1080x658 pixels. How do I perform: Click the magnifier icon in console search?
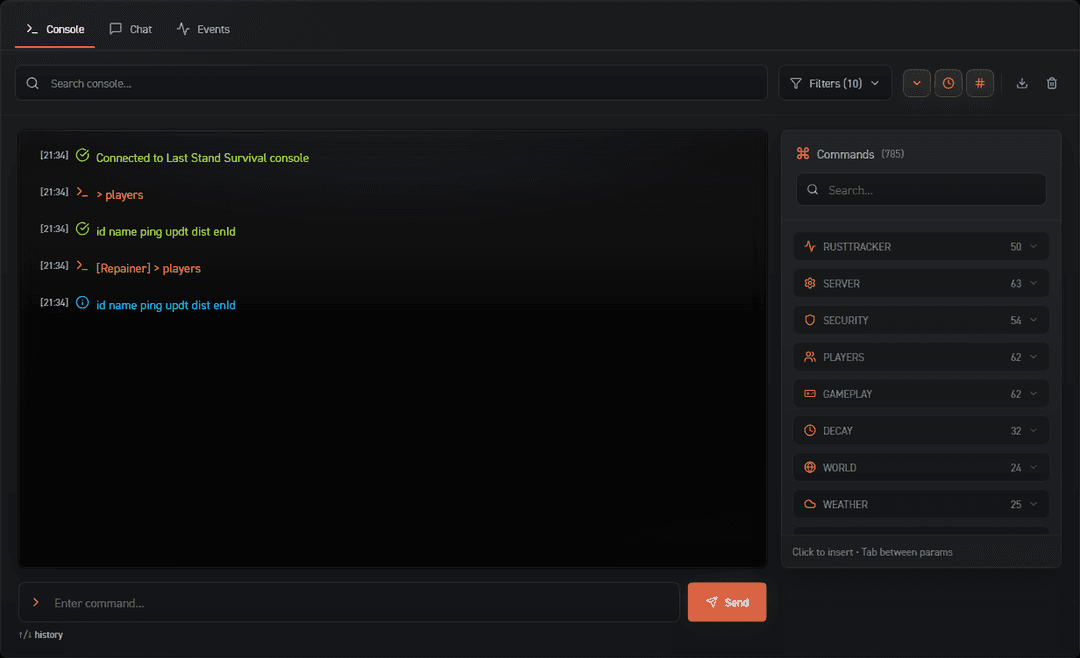click(x=32, y=83)
